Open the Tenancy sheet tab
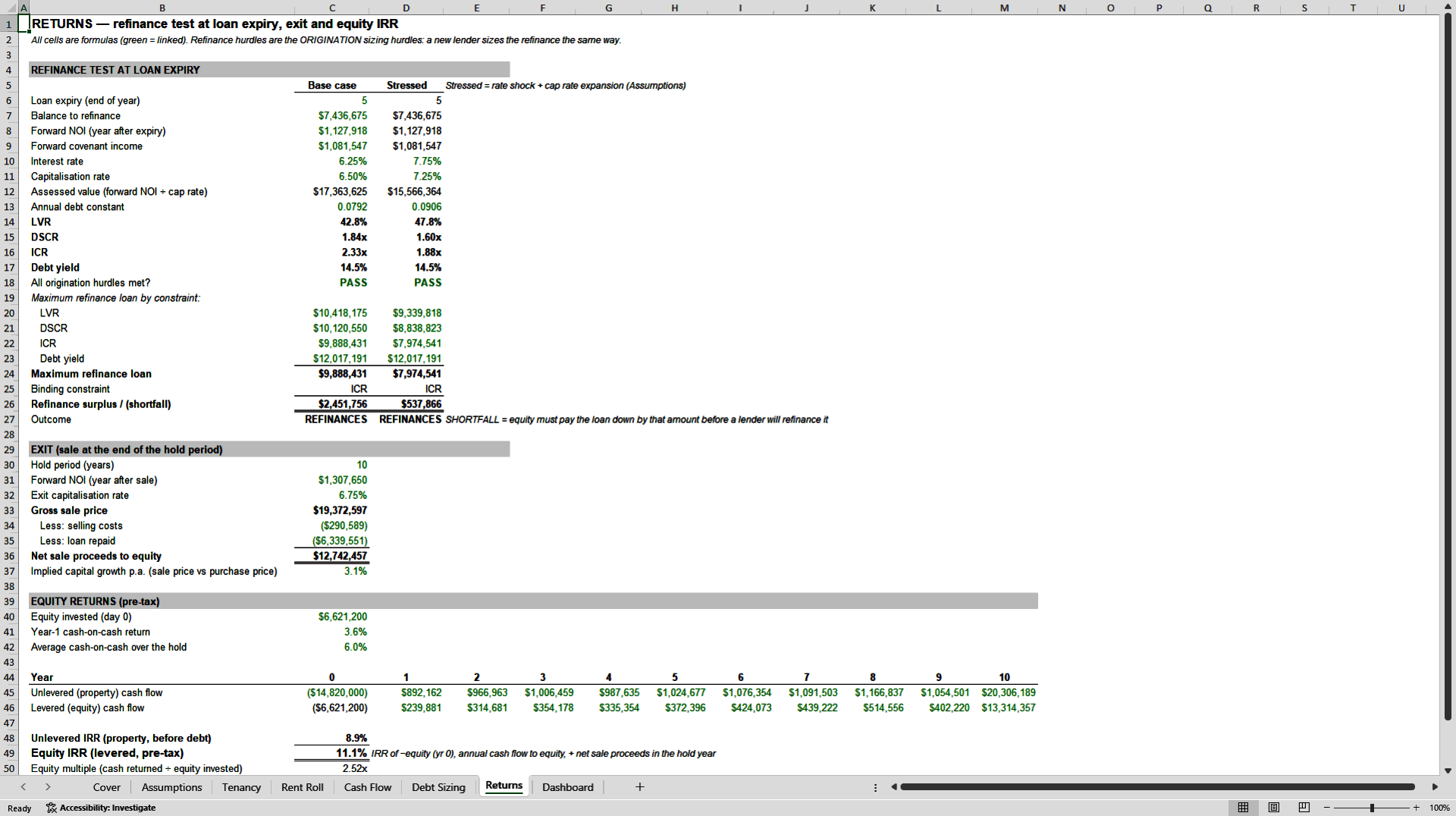 coord(241,787)
